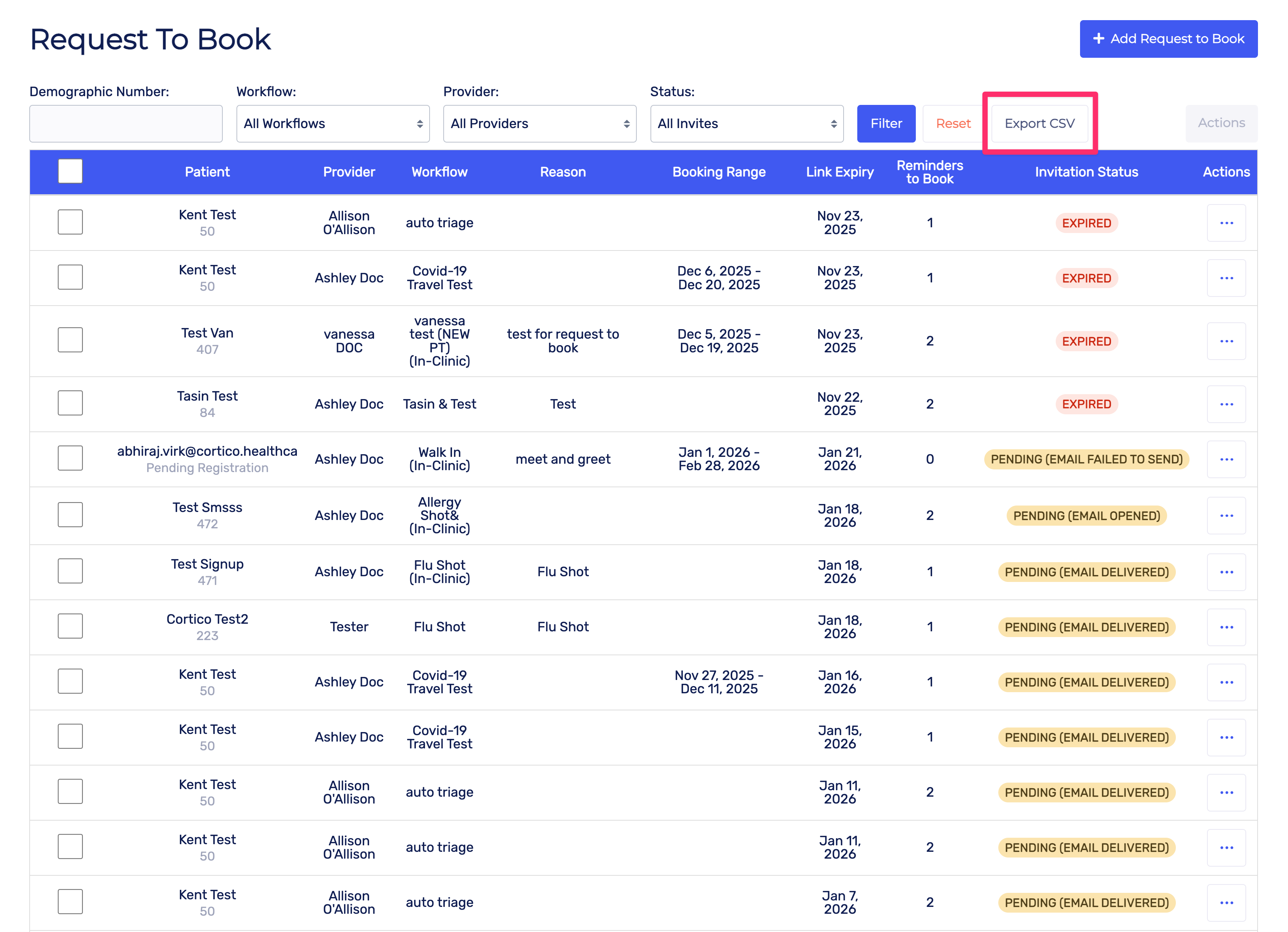Check the Test Van row checkbox
This screenshot has height=932, width=1288.
tap(70, 340)
